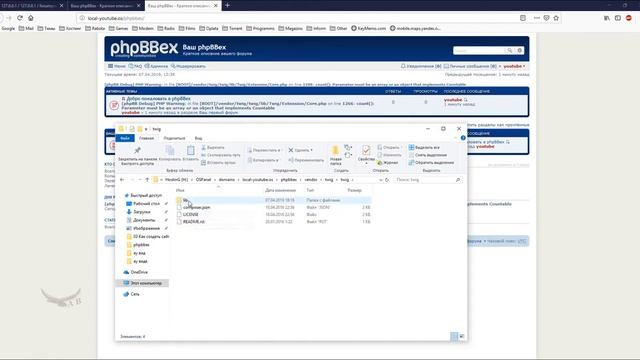Open Network (Сеть) in navigation pane
Viewport: 640px width, 360px height.
131,294
